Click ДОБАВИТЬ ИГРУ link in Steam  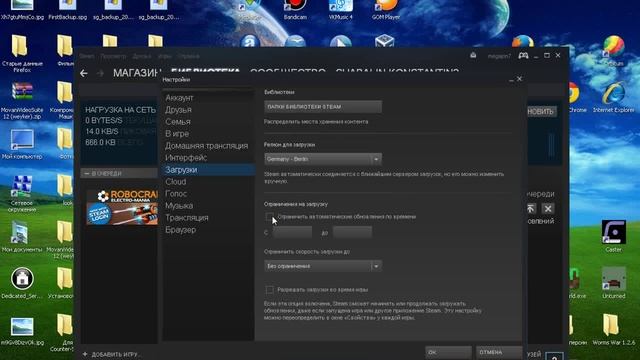(116, 354)
